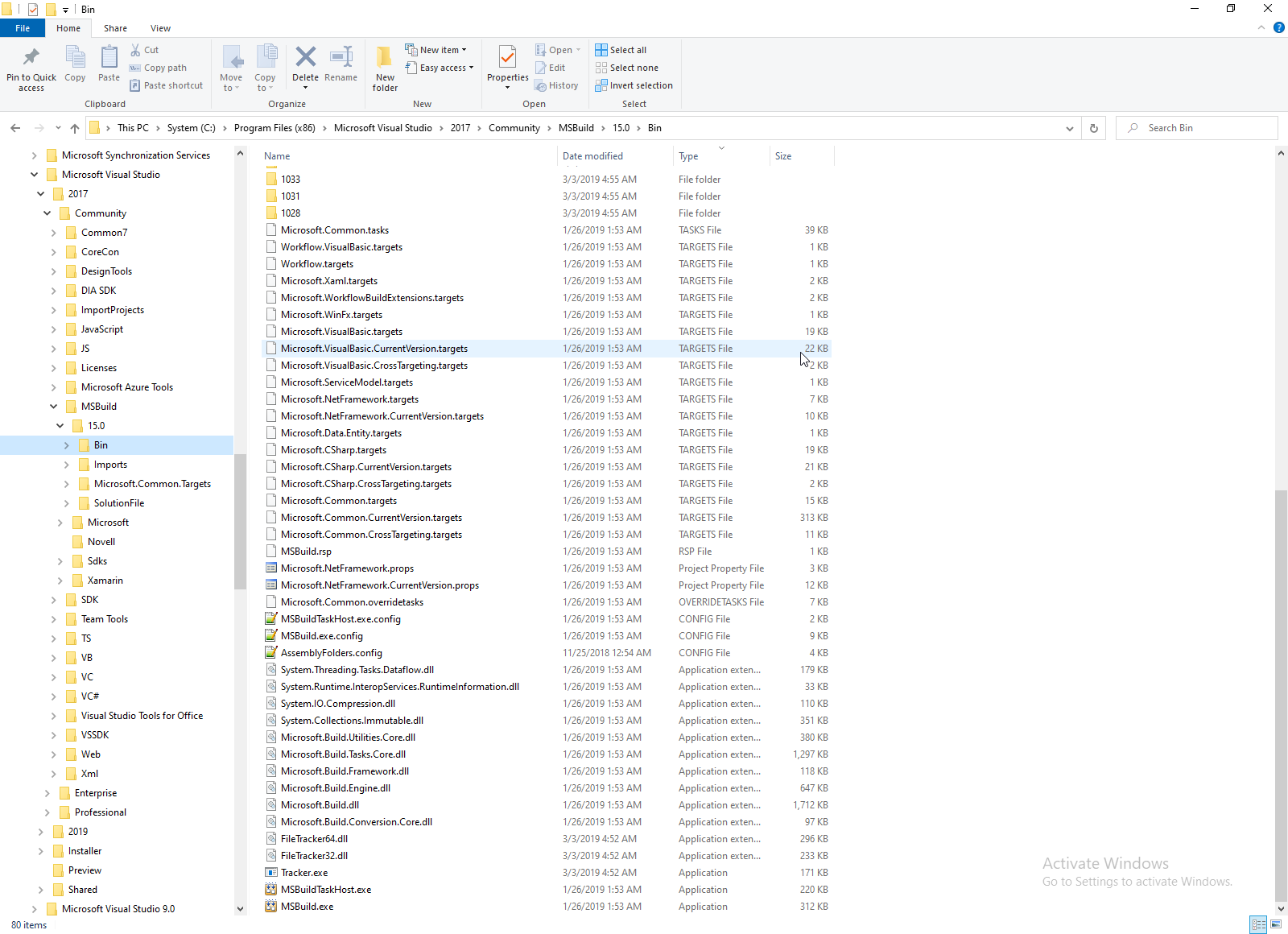Click Invert selection in the ribbon
Screen dimensions: 1288x934
click(634, 85)
